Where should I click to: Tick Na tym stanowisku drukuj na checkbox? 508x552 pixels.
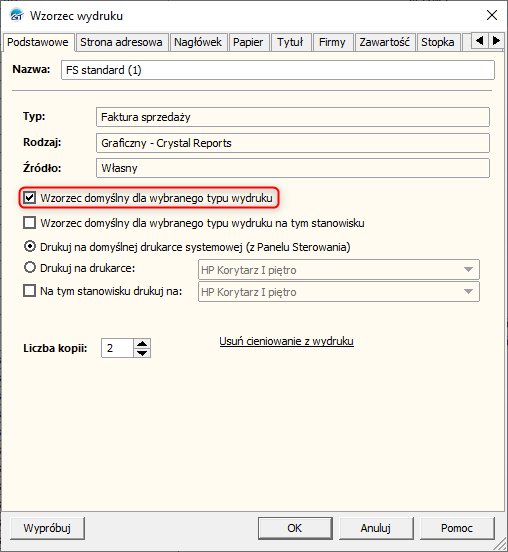point(30,291)
